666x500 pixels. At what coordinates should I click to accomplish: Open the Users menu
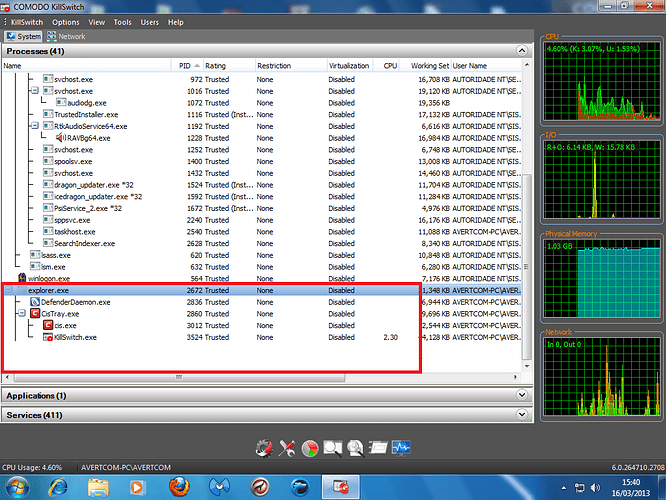(x=150, y=22)
